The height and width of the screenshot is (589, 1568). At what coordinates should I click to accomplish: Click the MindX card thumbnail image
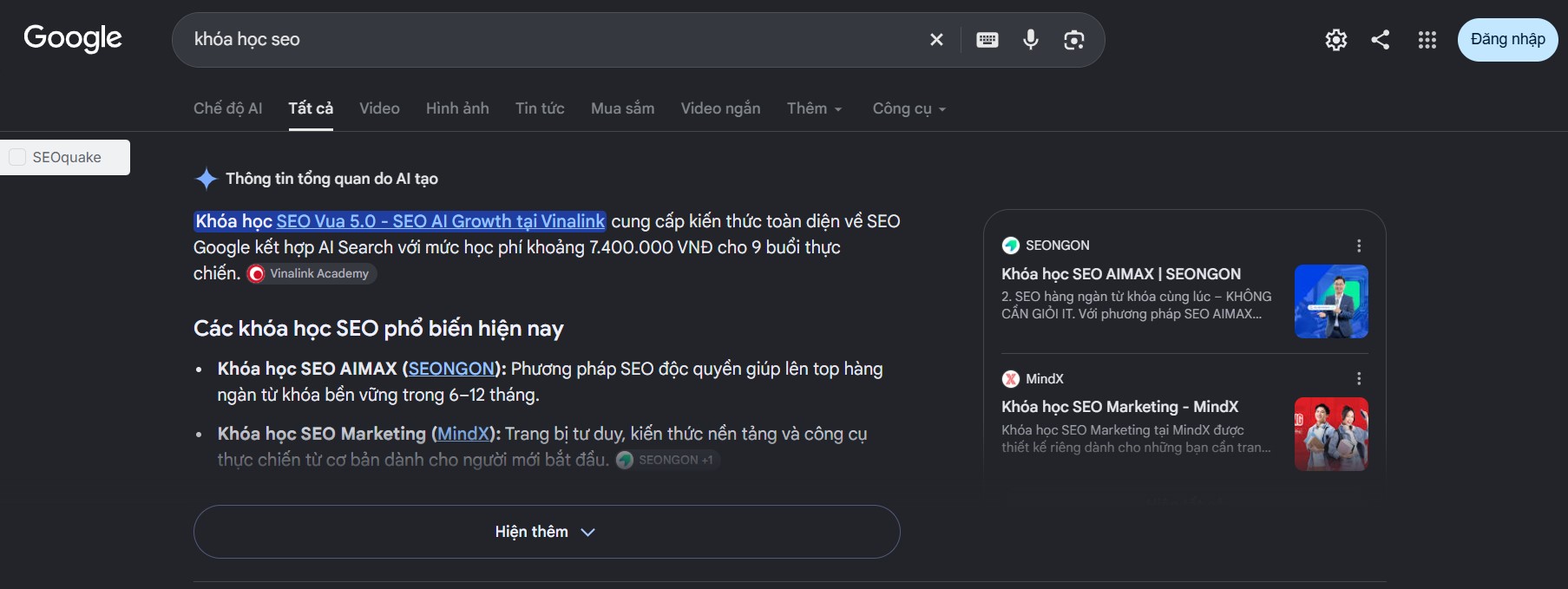(1331, 434)
